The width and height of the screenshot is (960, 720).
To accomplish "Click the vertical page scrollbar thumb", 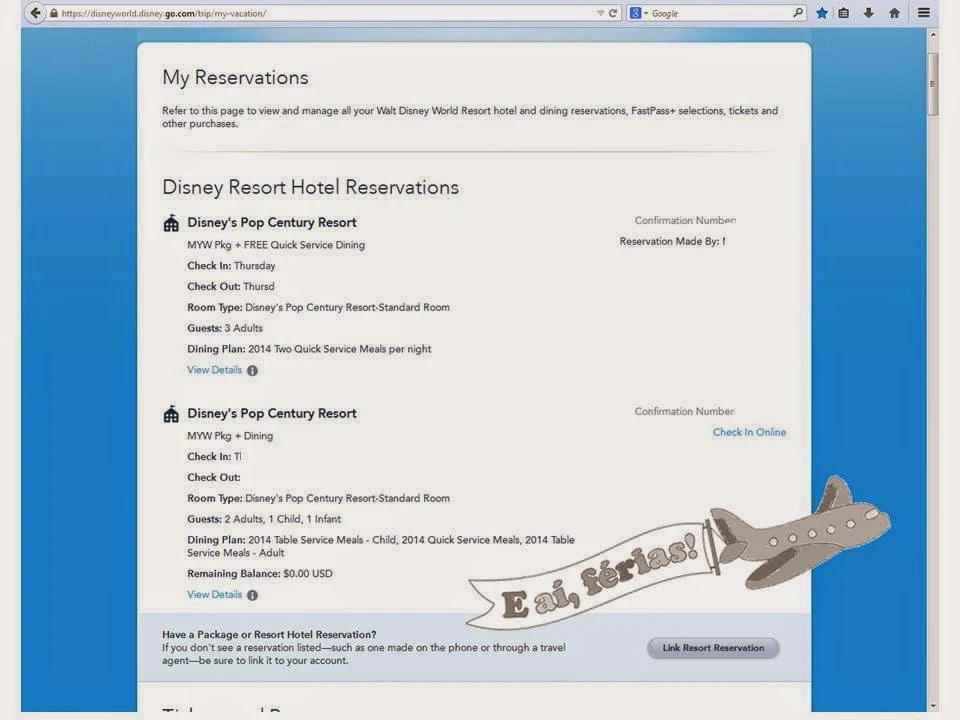I will (932, 85).
